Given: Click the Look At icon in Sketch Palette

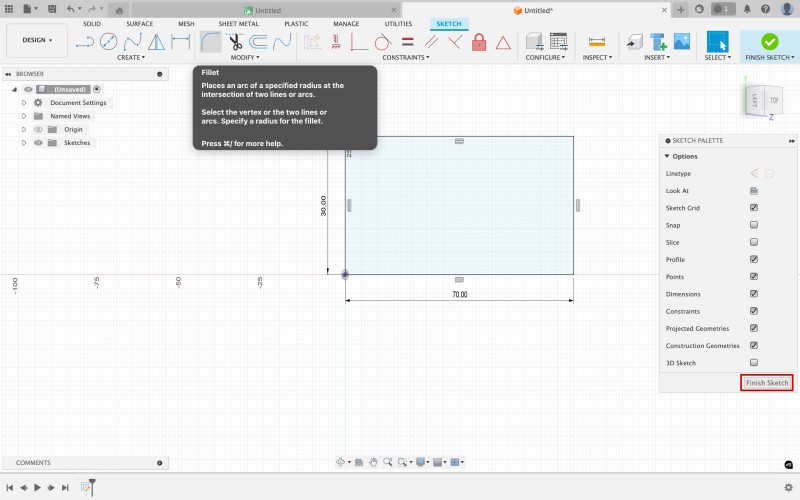Looking at the screenshot, I should point(754,191).
